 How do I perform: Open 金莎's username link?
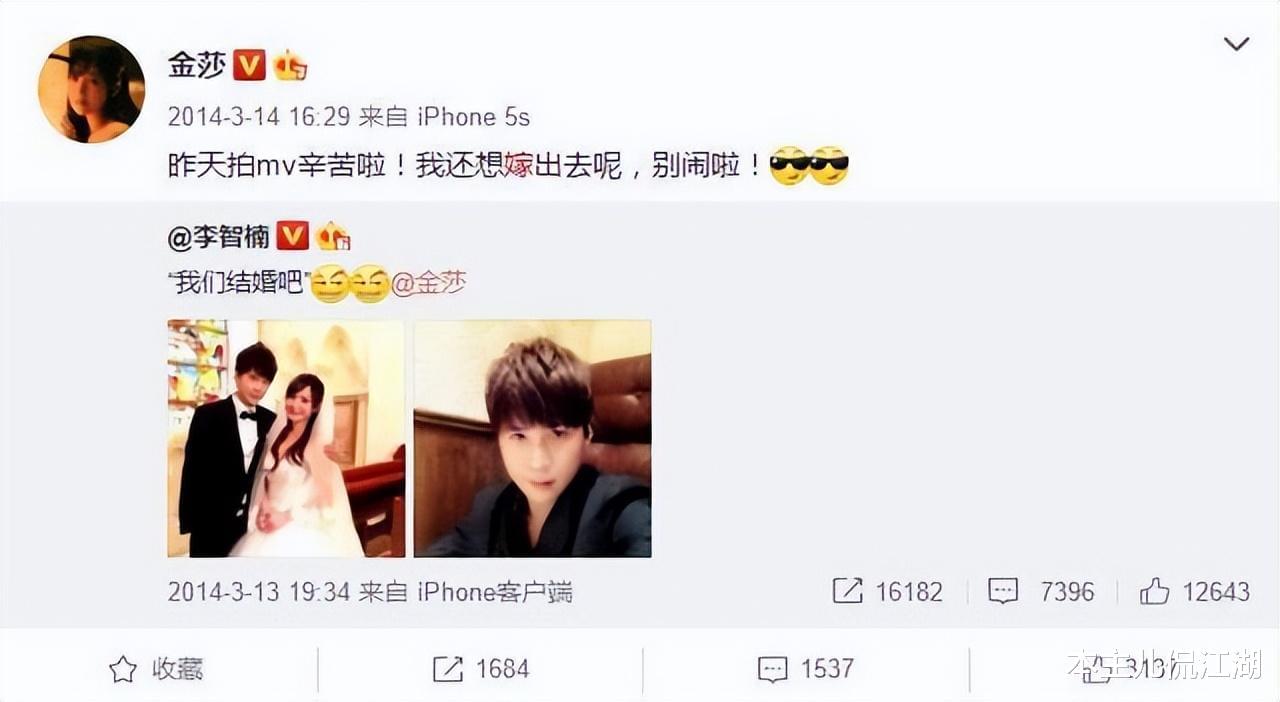(x=196, y=65)
